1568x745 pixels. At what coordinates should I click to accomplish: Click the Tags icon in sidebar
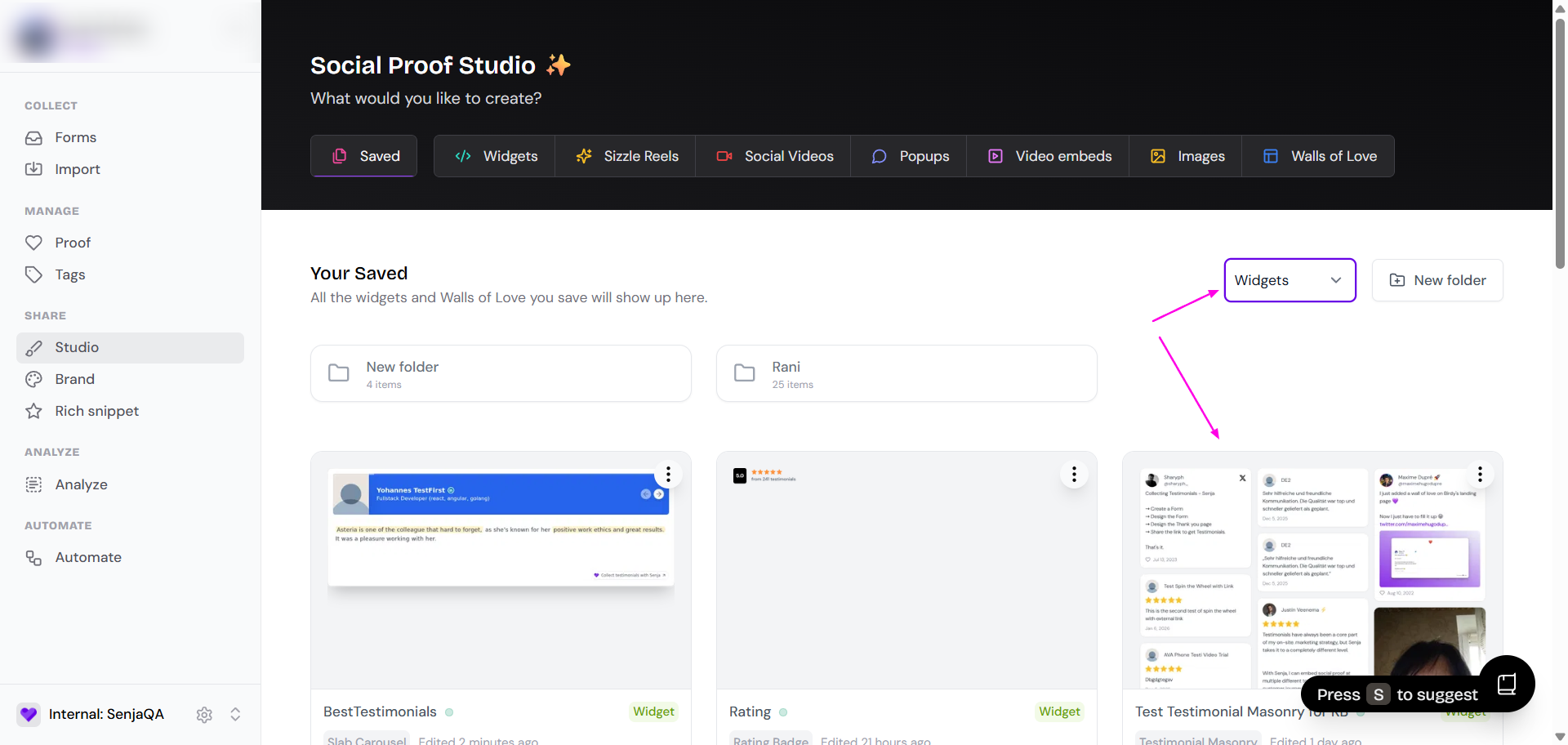[33, 274]
